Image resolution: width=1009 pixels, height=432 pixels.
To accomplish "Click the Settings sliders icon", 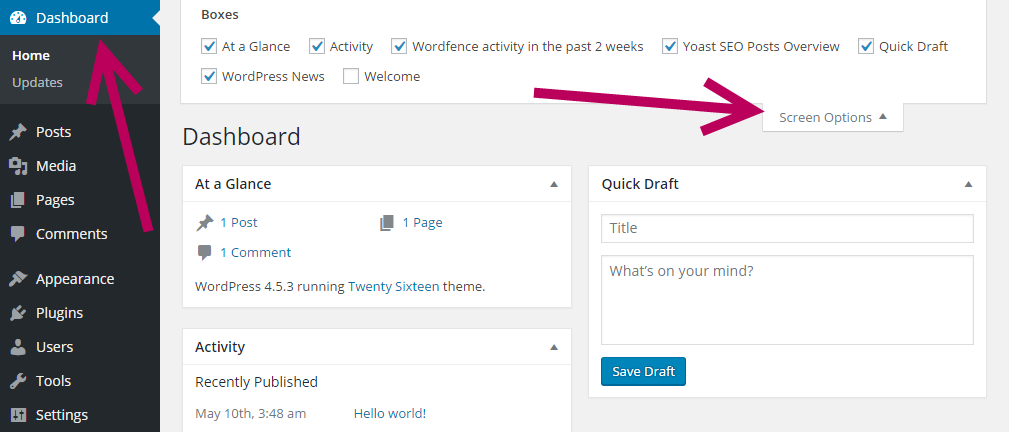I will pyautogui.click(x=18, y=415).
